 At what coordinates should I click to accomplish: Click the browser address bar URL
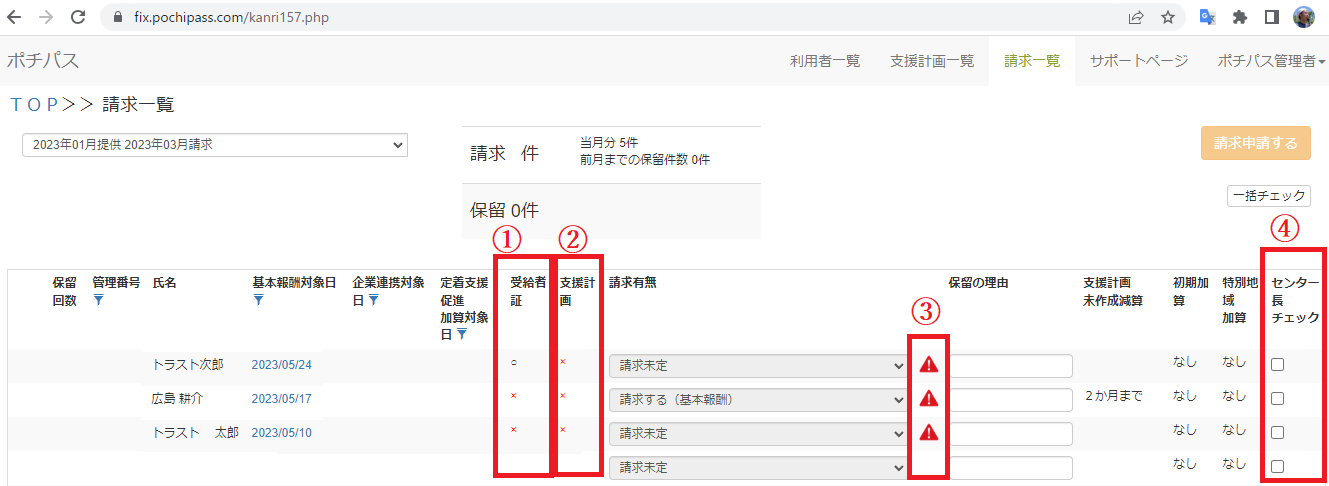[x=231, y=17]
